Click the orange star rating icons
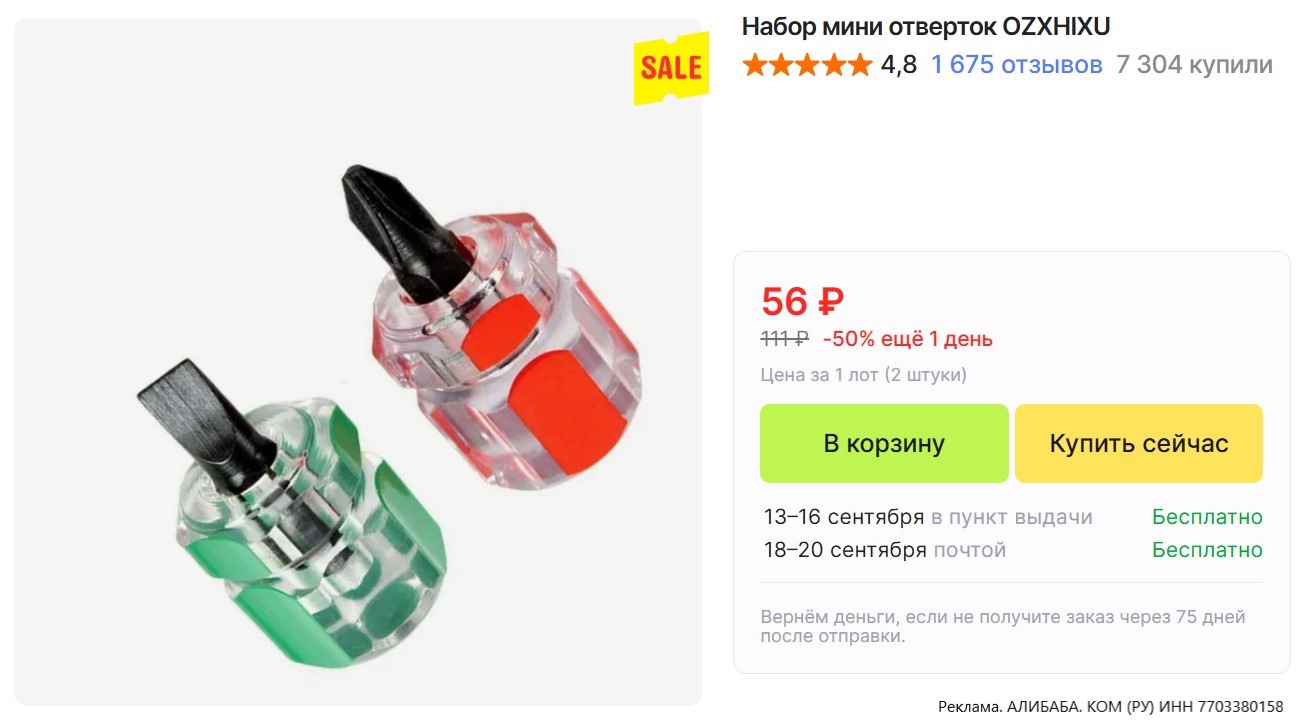The width and height of the screenshot is (1310, 723). (807, 65)
